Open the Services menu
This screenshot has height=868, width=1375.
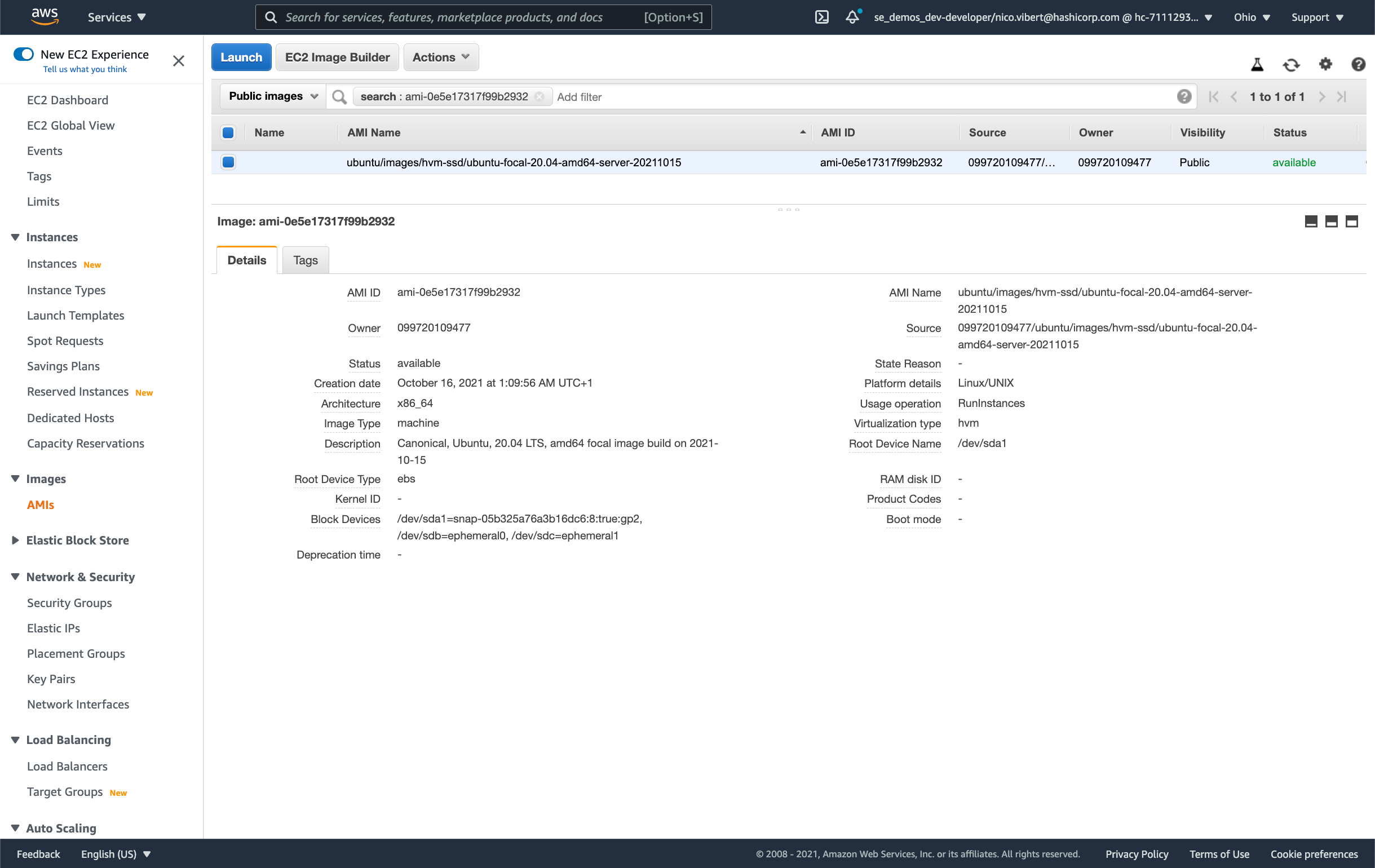[x=117, y=17]
